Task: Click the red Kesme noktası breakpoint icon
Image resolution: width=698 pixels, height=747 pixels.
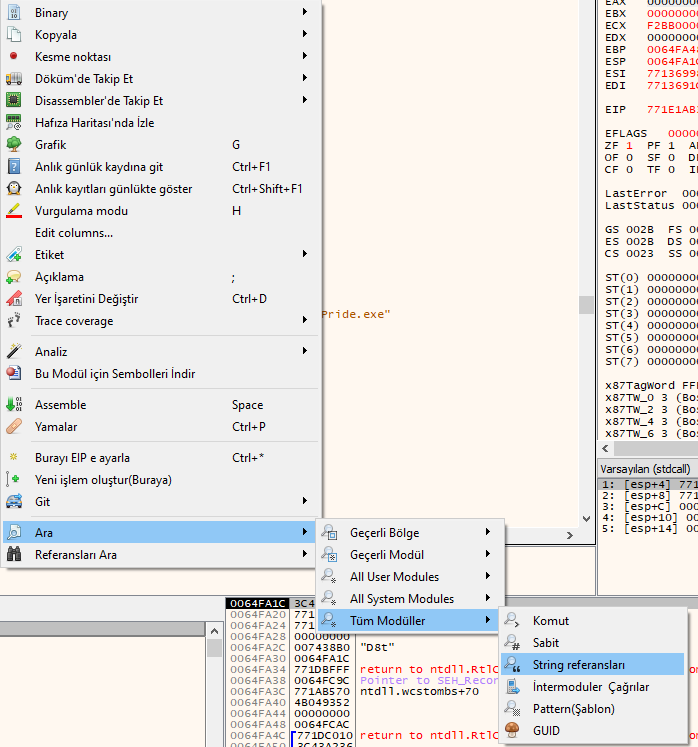Action: (x=14, y=56)
